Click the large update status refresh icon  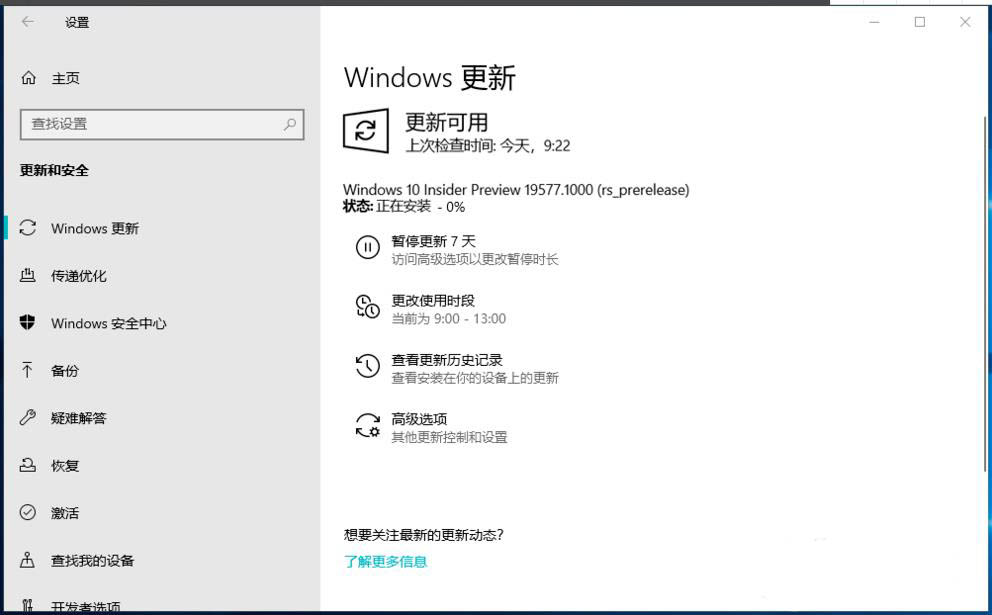pyautogui.click(x=366, y=131)
